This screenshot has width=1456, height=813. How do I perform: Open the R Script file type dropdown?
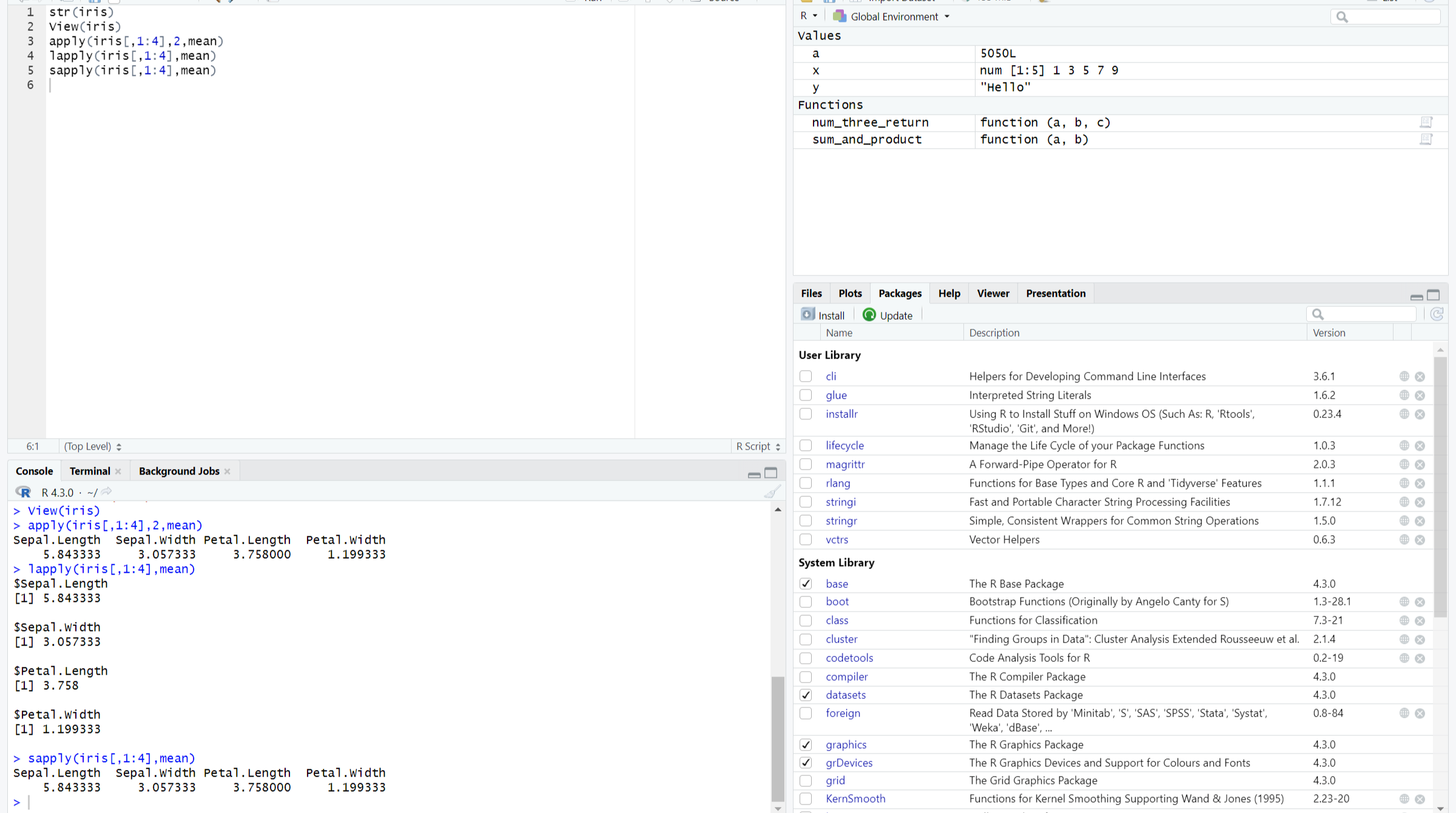click(758, 447)
